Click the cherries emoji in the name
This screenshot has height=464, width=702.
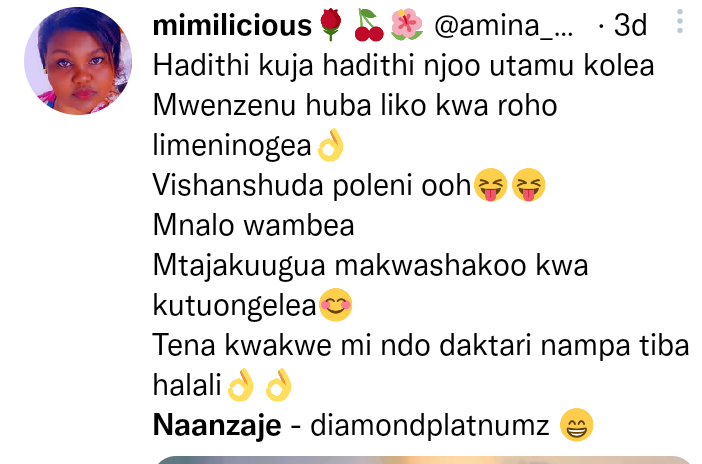(369, 25)
